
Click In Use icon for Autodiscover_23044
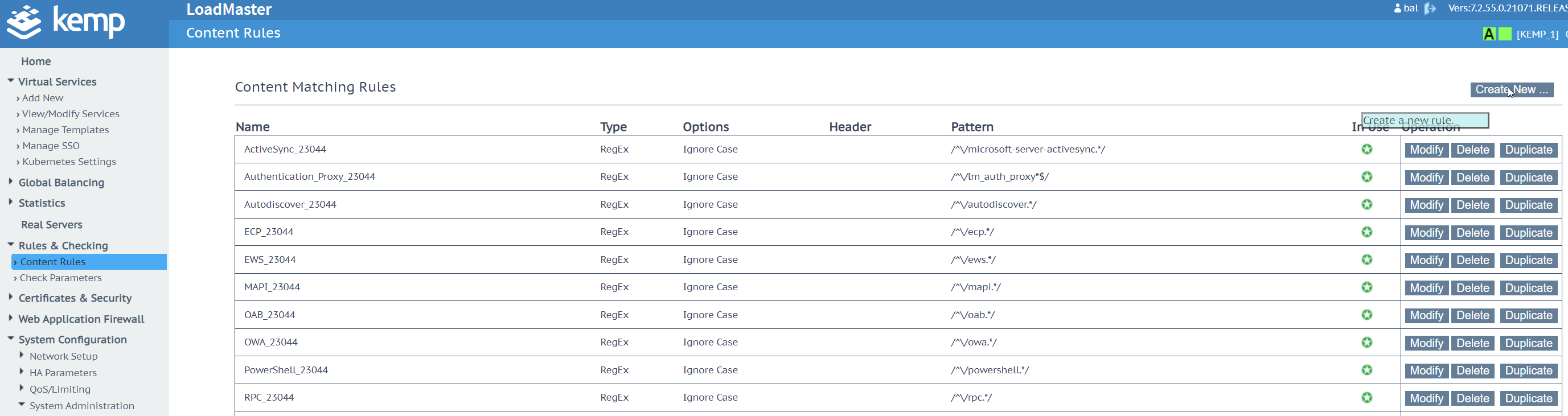pos(1367,204)
